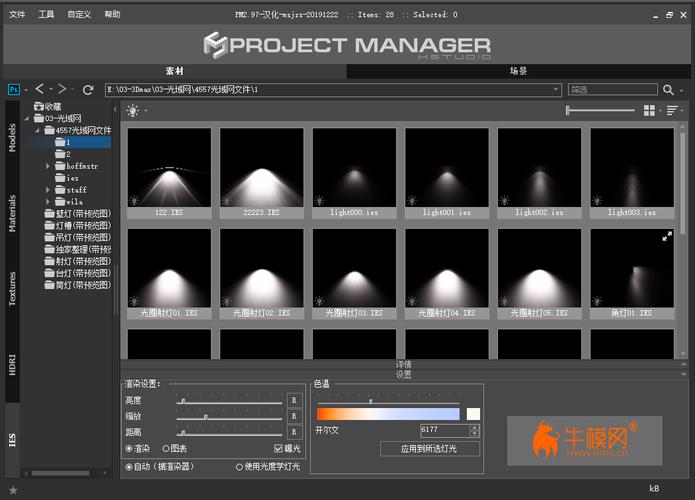Select the 图表 radio button
This screenshot has height=500, width=695.
pos(166,449)
